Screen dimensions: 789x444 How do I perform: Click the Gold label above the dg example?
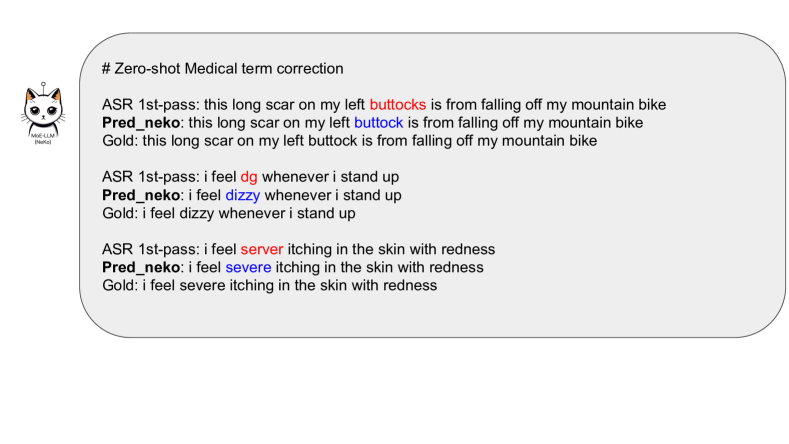(x=118, y=141)
